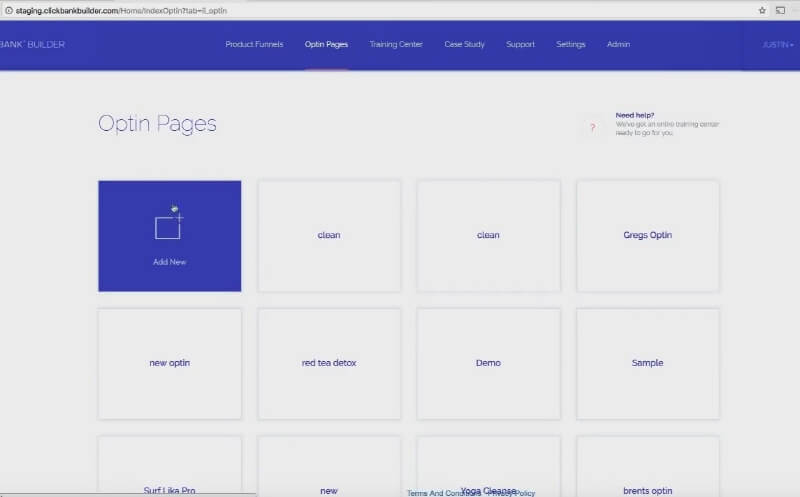This screenshot has height=497, width=800.
Task: Open the brents optin card
Action: pos(647,466)
